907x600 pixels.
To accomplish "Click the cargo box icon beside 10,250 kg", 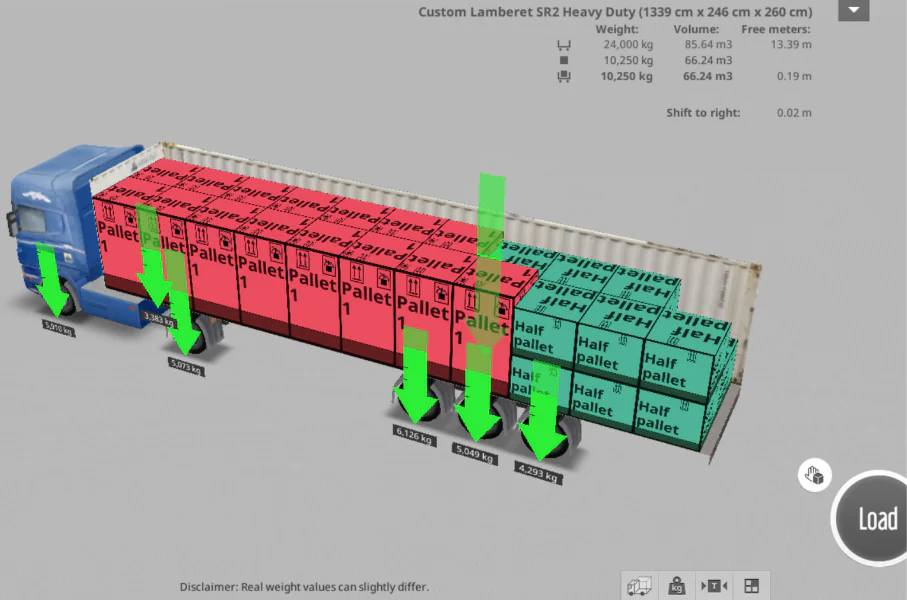I will 563,60.
